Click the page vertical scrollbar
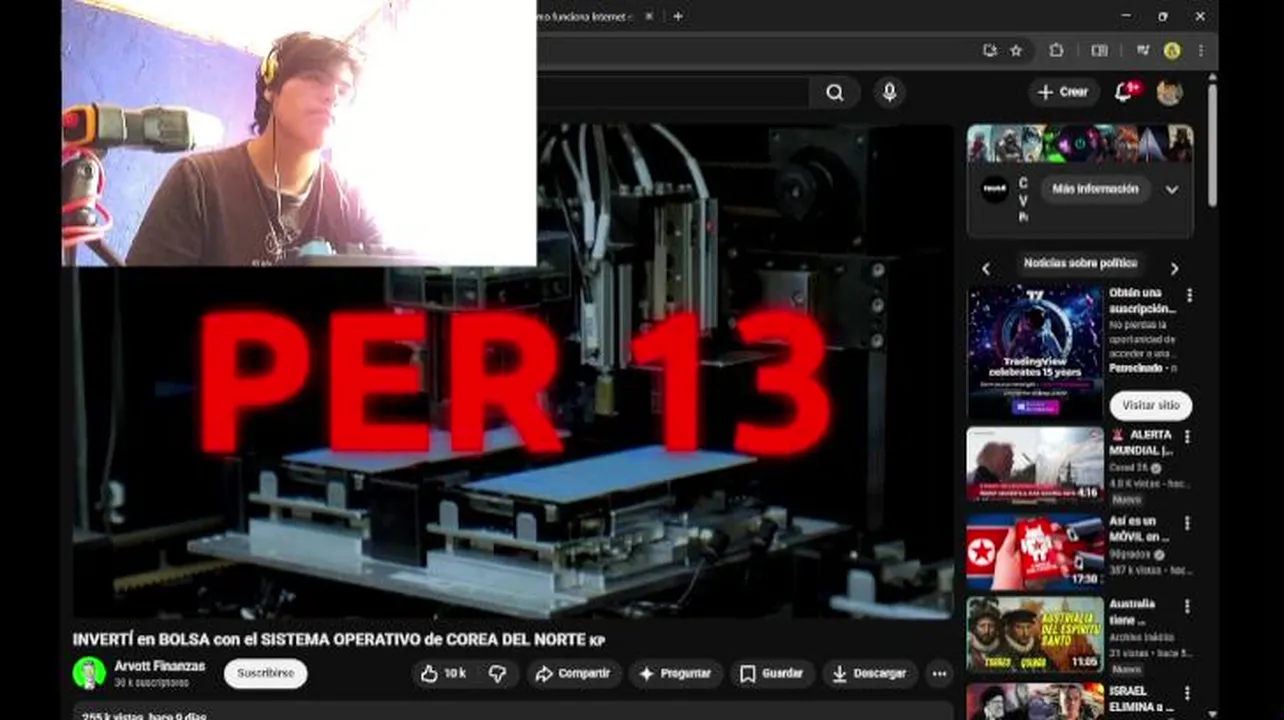This screenshot has height=720, width=1284. coord(1212,145)
